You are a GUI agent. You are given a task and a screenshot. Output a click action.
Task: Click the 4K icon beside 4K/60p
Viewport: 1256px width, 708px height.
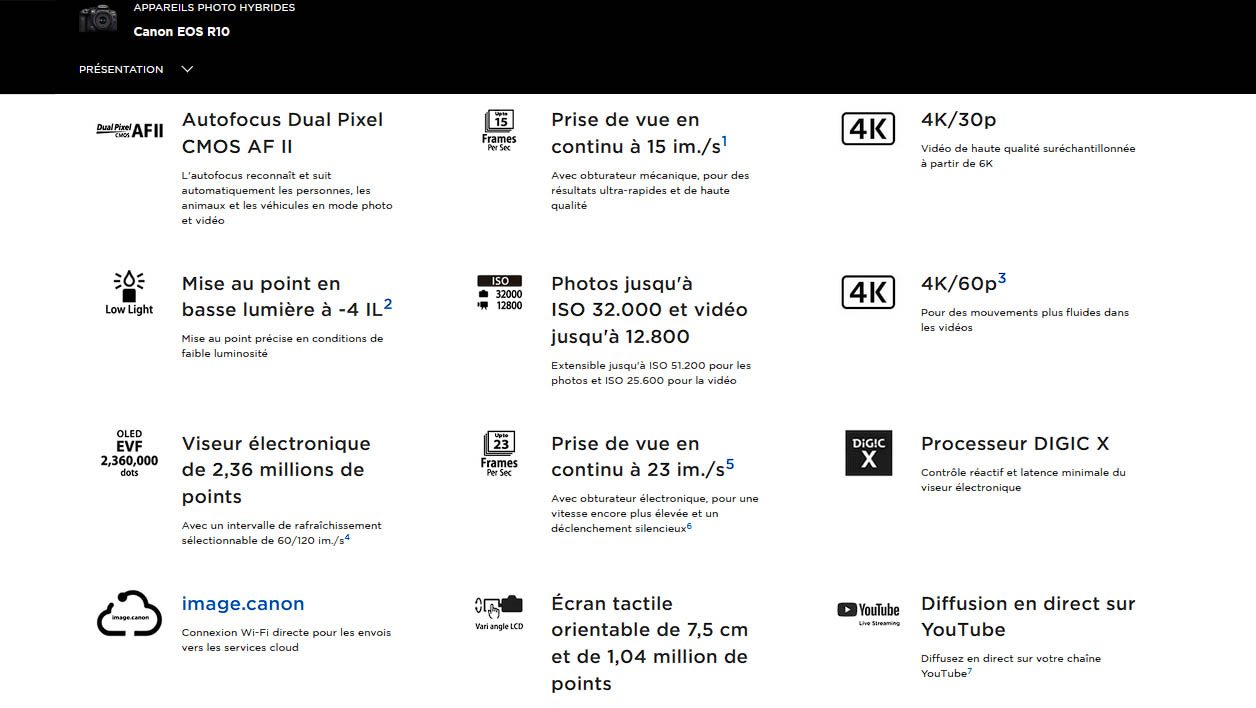click(868, 292)
